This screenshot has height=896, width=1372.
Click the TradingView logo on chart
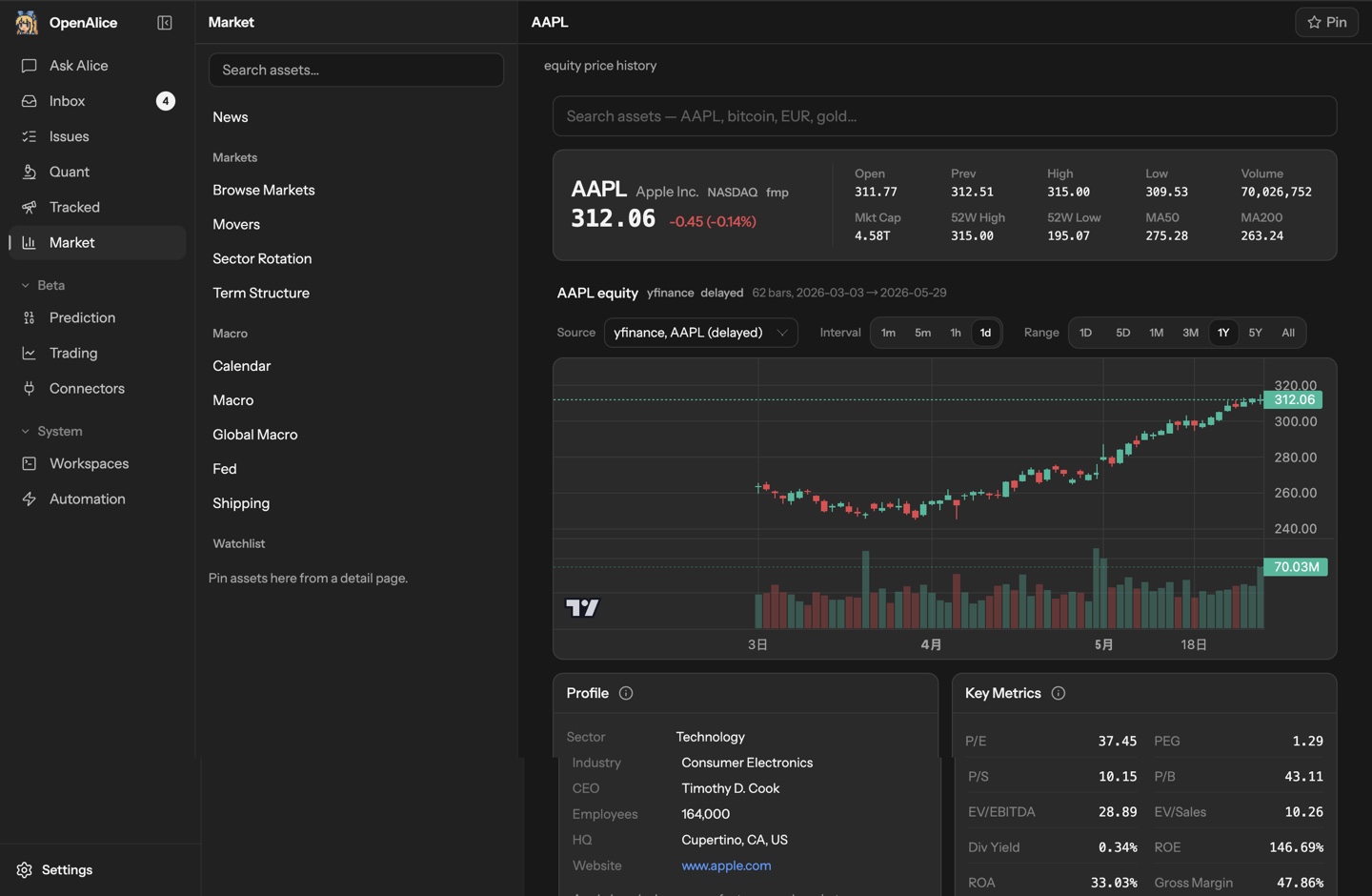(582, 607)
